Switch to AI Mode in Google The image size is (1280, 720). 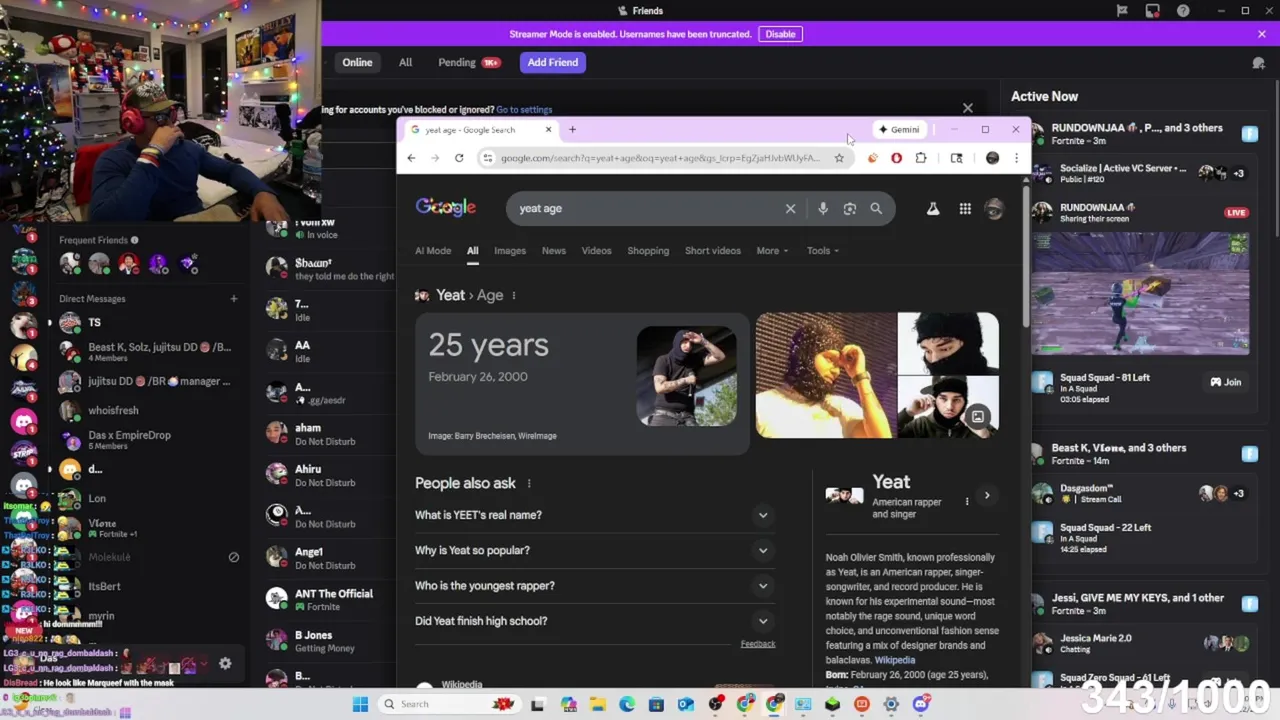[433, 251]
